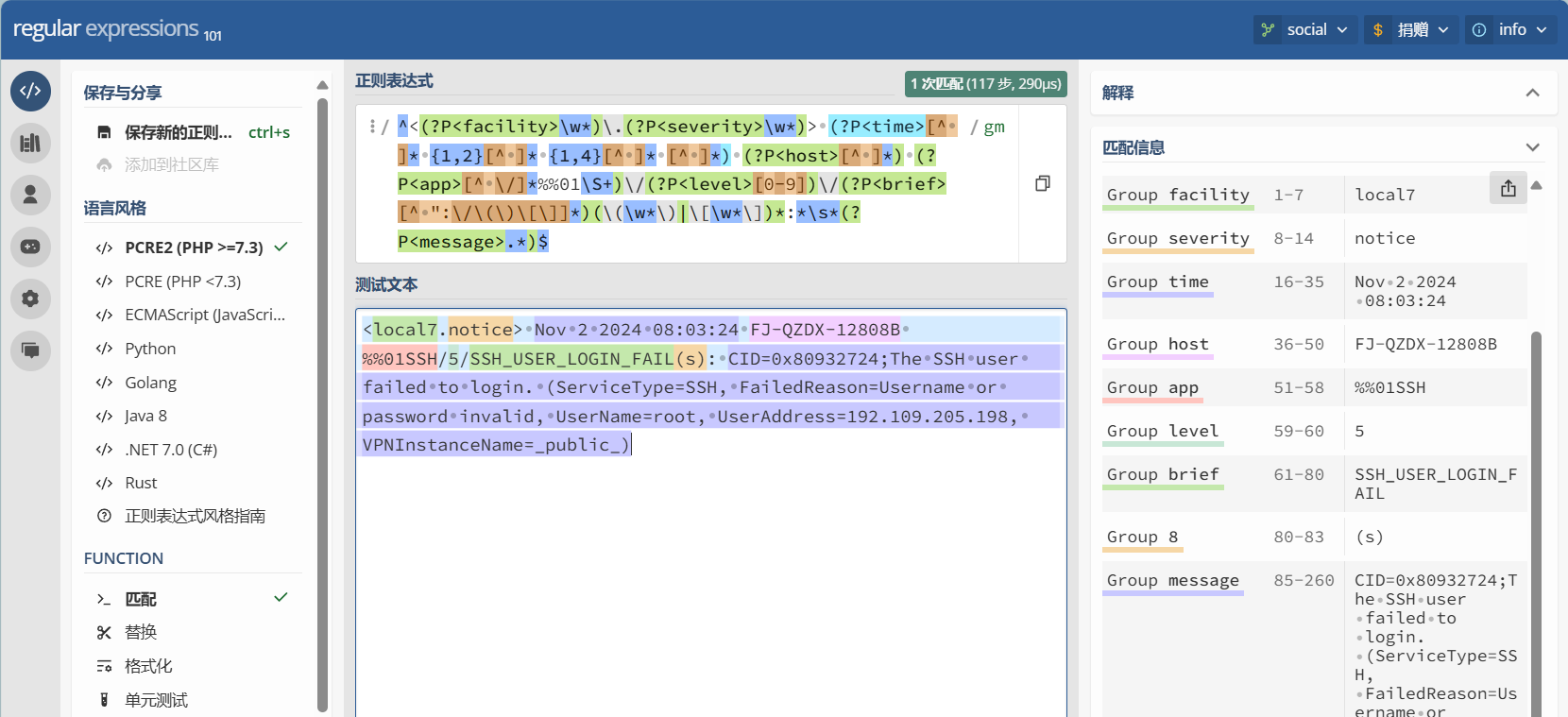Select PCRE2 (PHP >=7.3) flavor
The width and height of the screenshot is (1568, 717).
pos(192,248)
